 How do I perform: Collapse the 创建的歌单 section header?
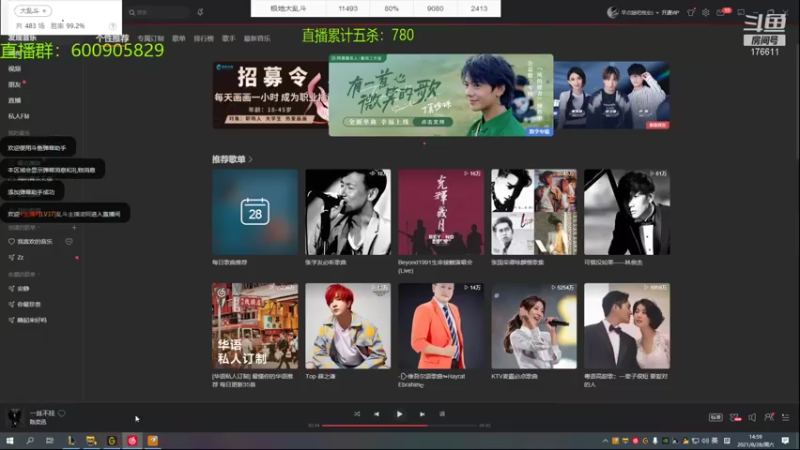(x=24, y=227)
